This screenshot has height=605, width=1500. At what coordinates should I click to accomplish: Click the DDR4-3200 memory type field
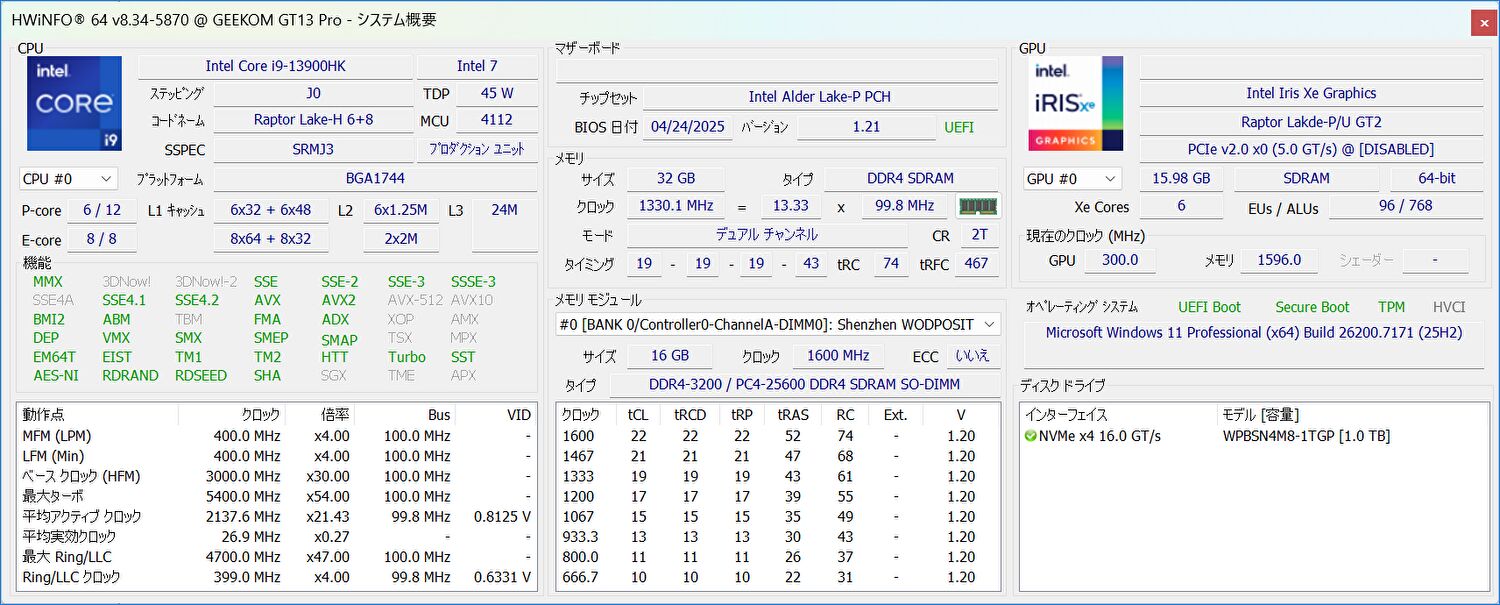tap(804, 385)
